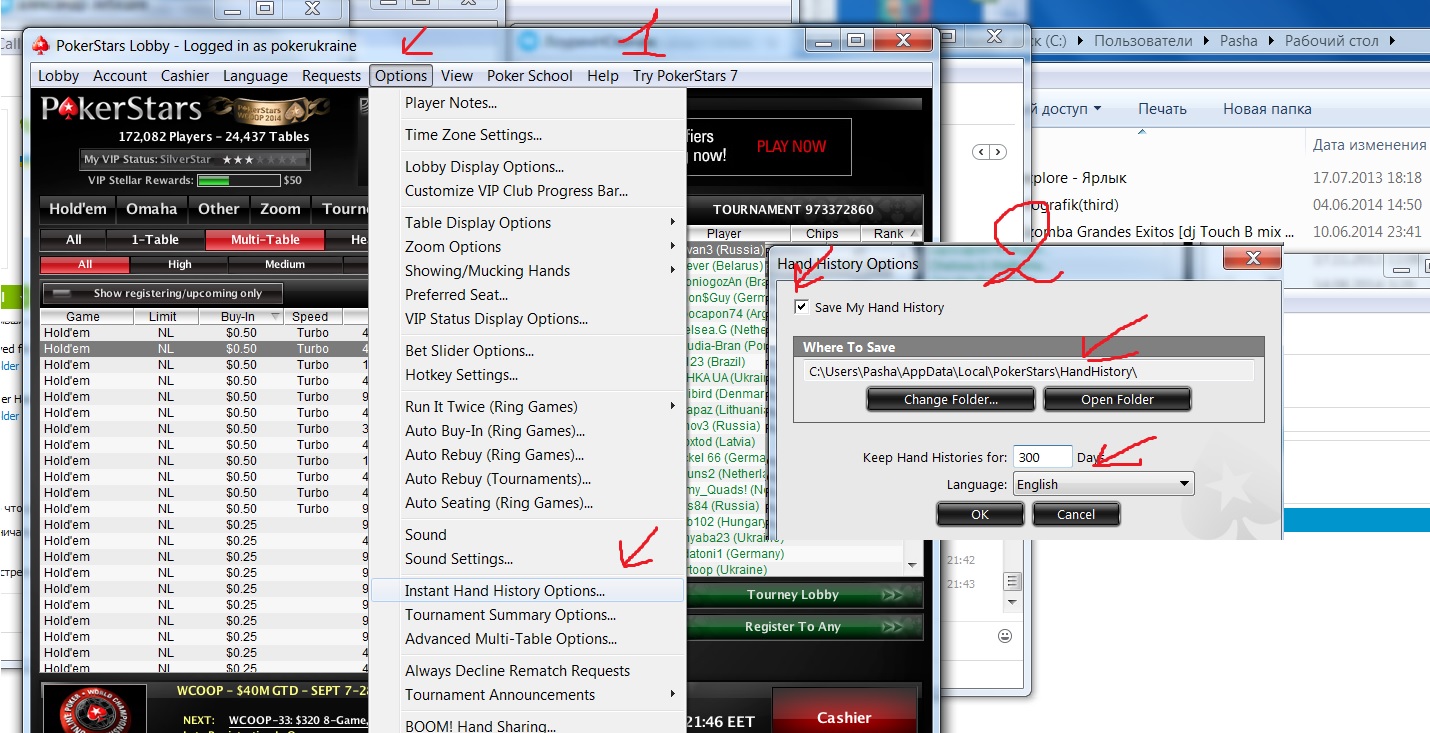
Task: Toggle Always Decline Rematch Requests option
Action: (517, 671)
